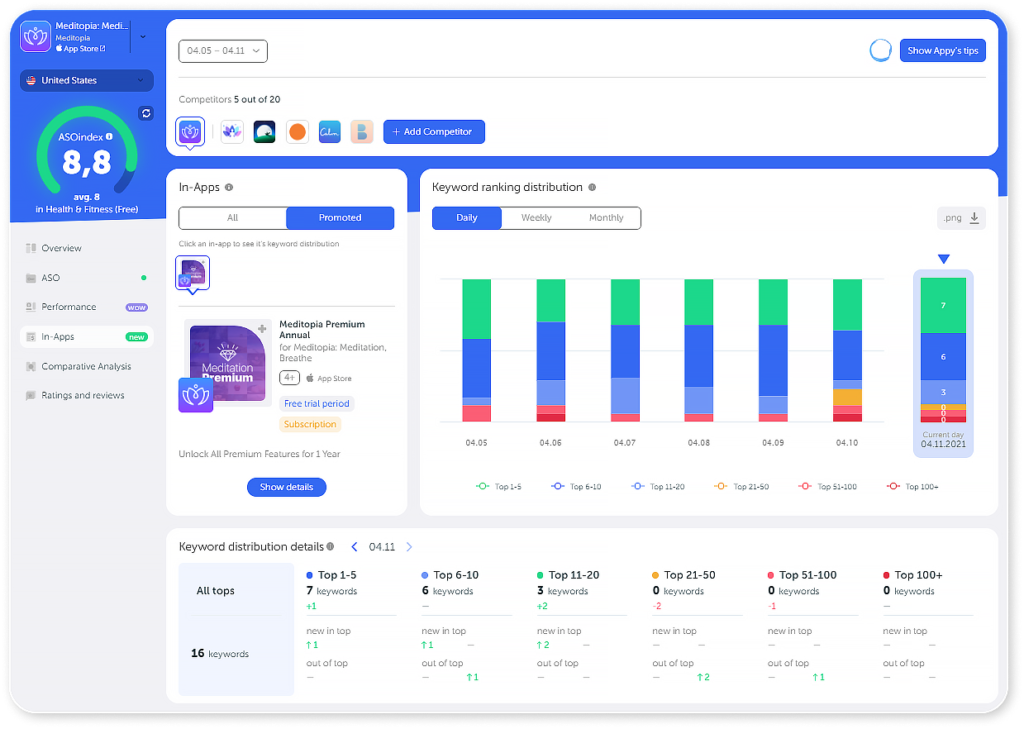Click the Comparative Analysis sidebar icon

click(x=31, y=366)
